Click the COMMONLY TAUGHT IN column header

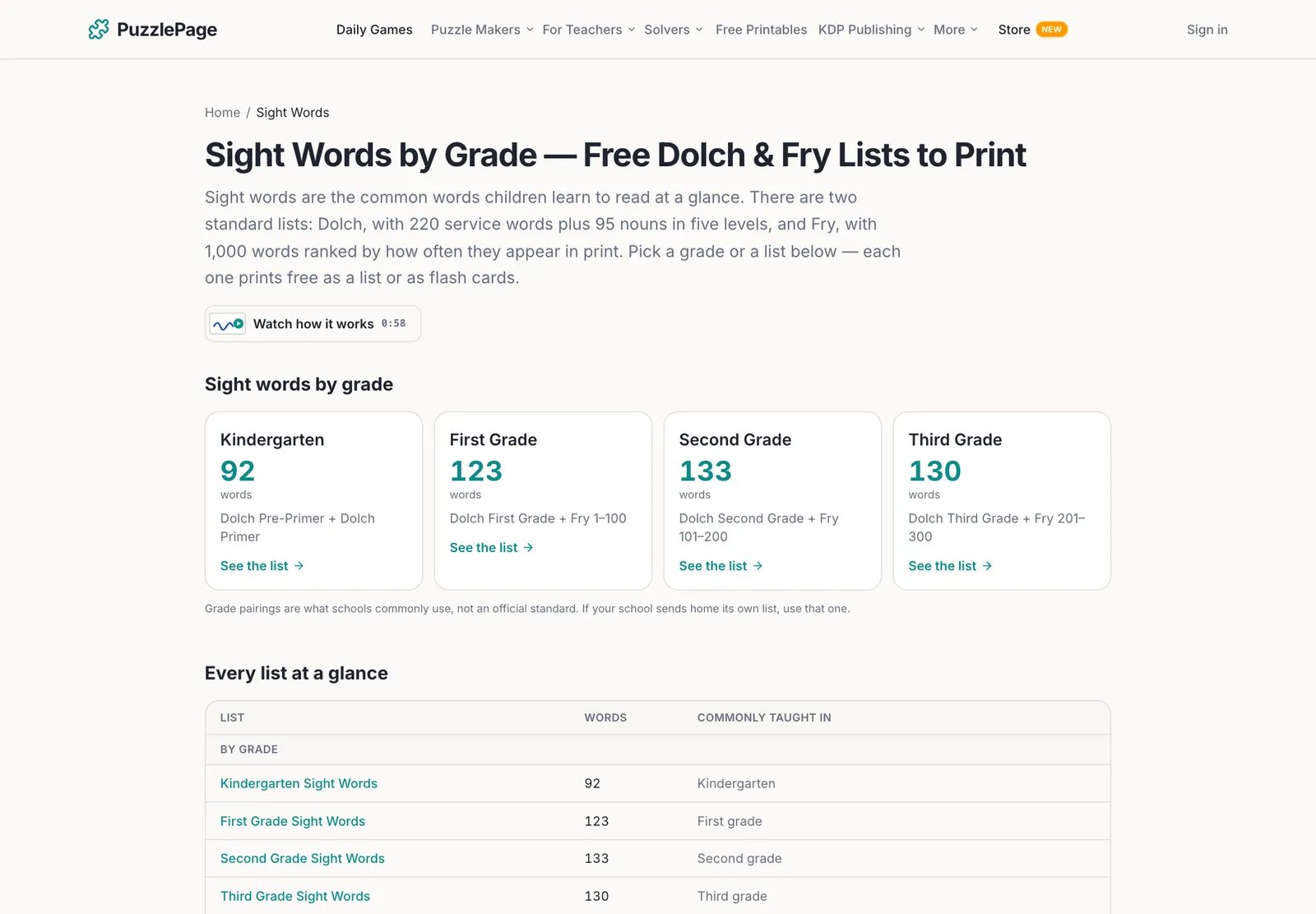764,717
